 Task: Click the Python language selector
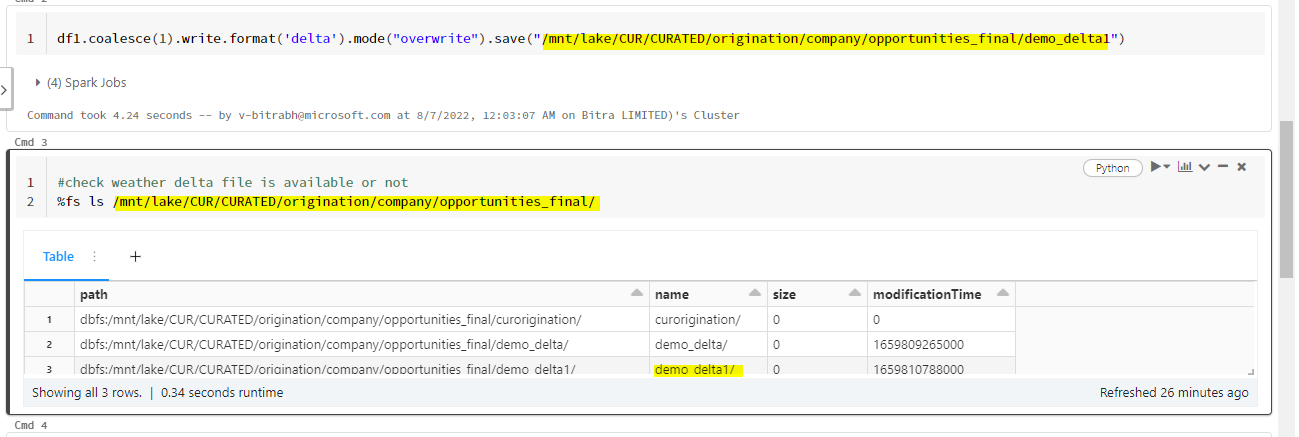(x=1112, y=168)
